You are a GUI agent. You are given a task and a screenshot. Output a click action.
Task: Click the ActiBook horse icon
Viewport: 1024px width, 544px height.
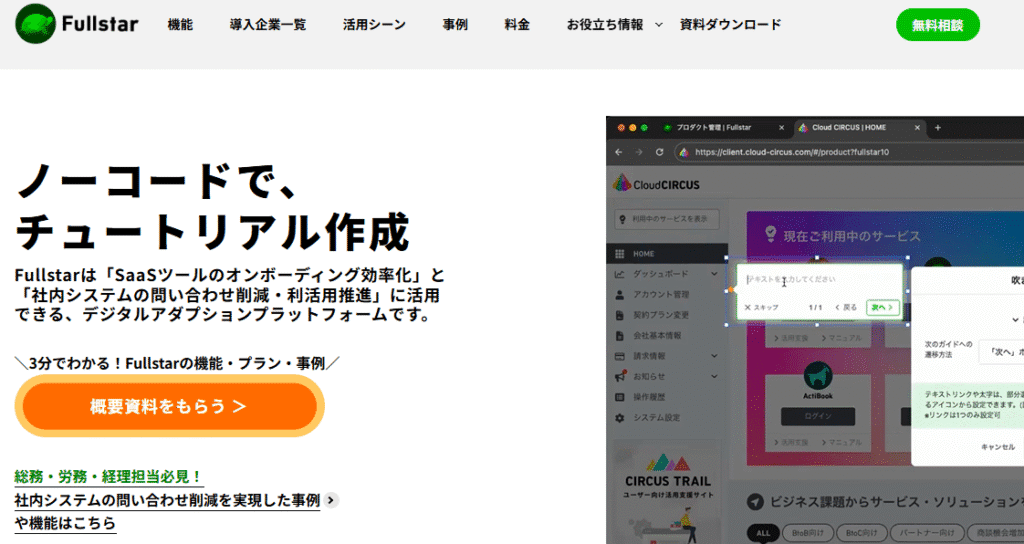(x=818, y=376)
